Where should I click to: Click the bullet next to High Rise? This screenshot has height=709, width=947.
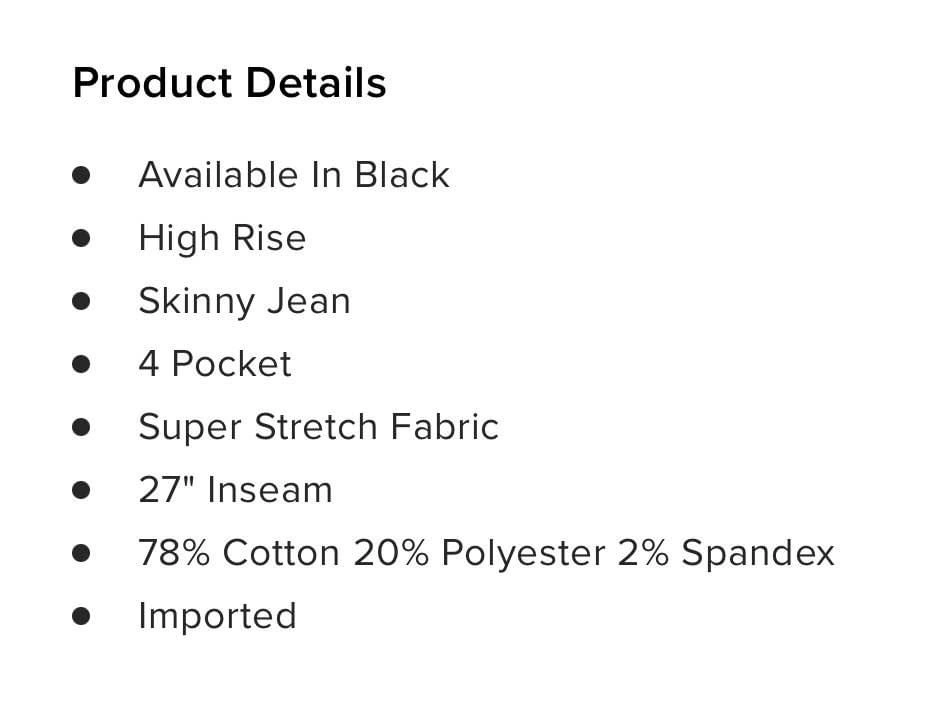82,238
